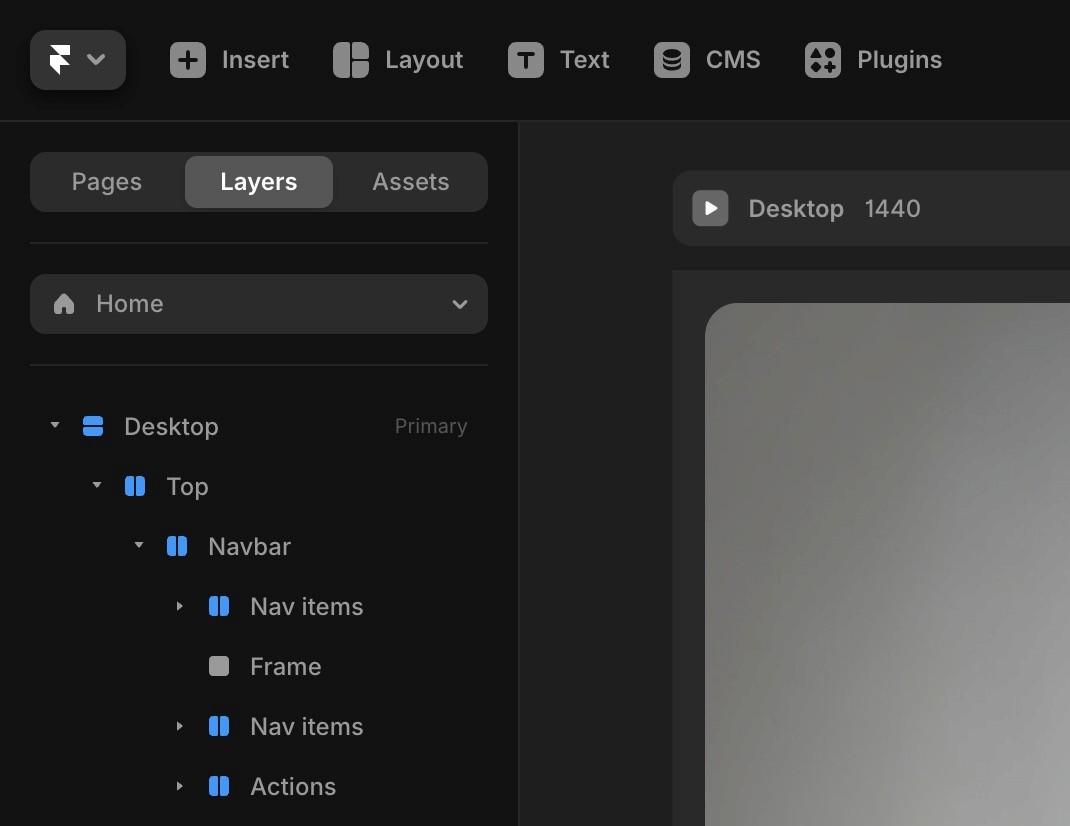Open the CMS database icon
The width and height of the screenshot is (1070, 826).
(671, 60)
